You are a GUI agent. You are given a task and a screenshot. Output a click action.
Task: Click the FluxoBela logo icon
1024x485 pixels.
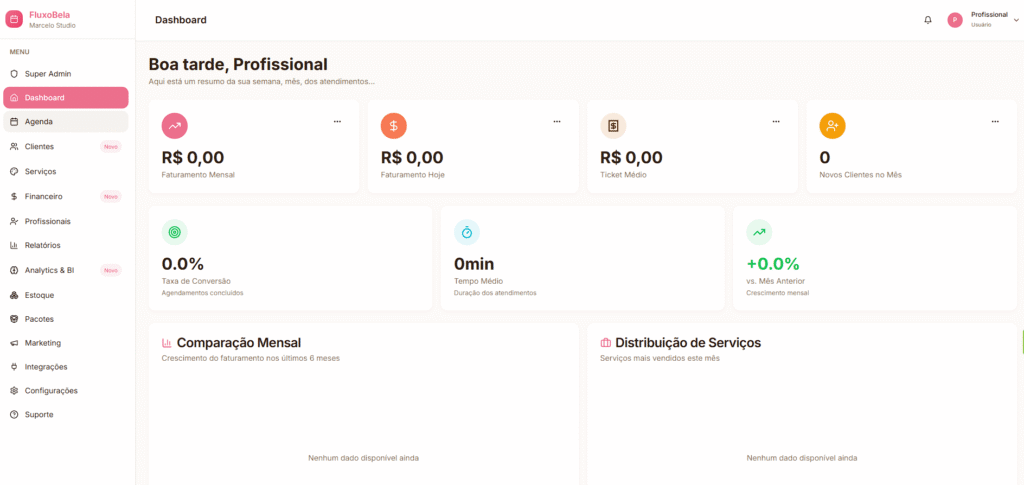[x=14, y=19]
